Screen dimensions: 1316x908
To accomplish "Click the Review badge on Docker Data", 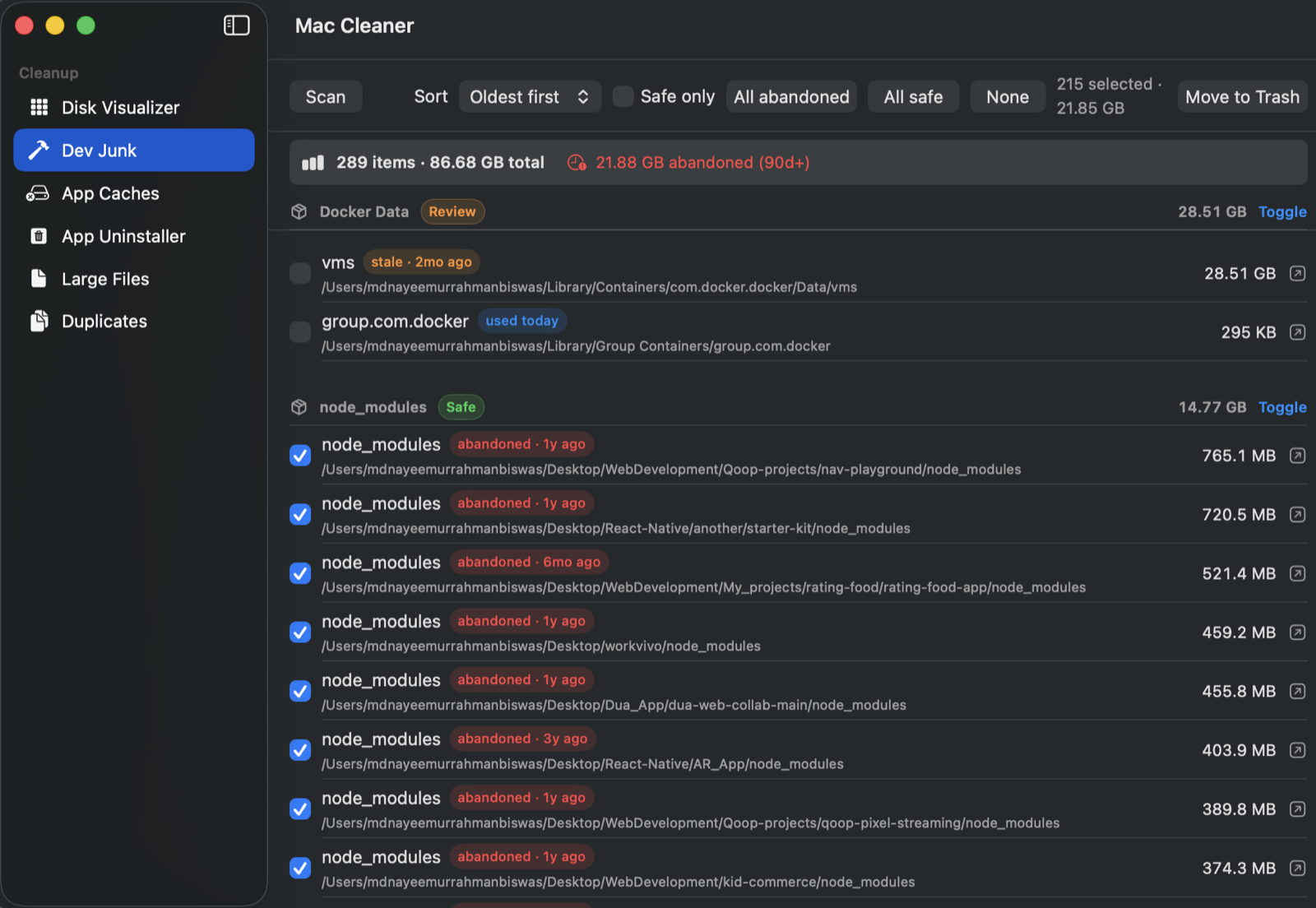I will (x=452, y=211).
